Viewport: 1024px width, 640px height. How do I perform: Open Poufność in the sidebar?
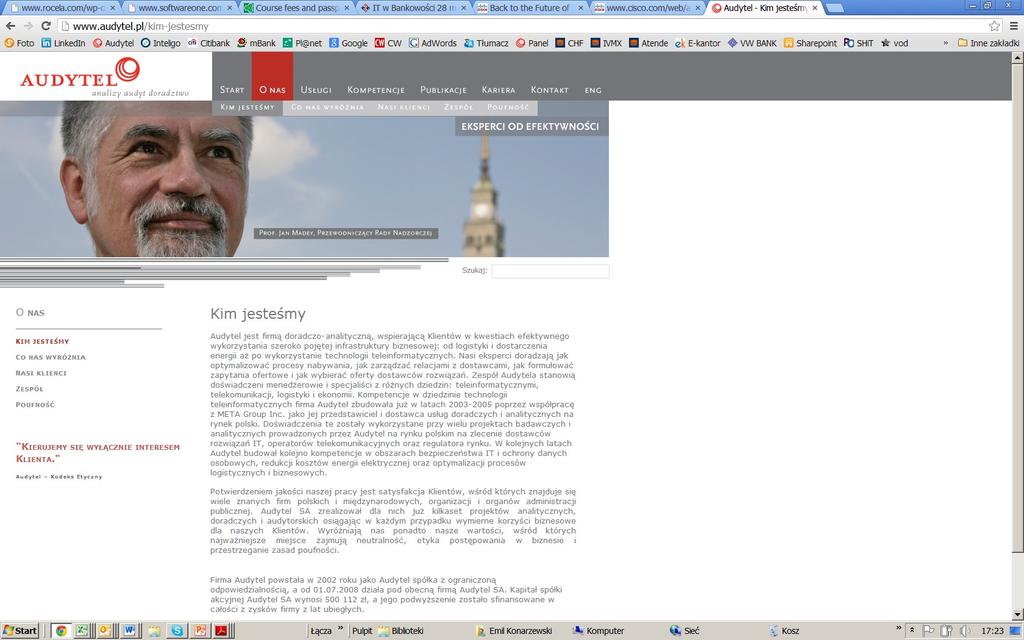point(35,404)
